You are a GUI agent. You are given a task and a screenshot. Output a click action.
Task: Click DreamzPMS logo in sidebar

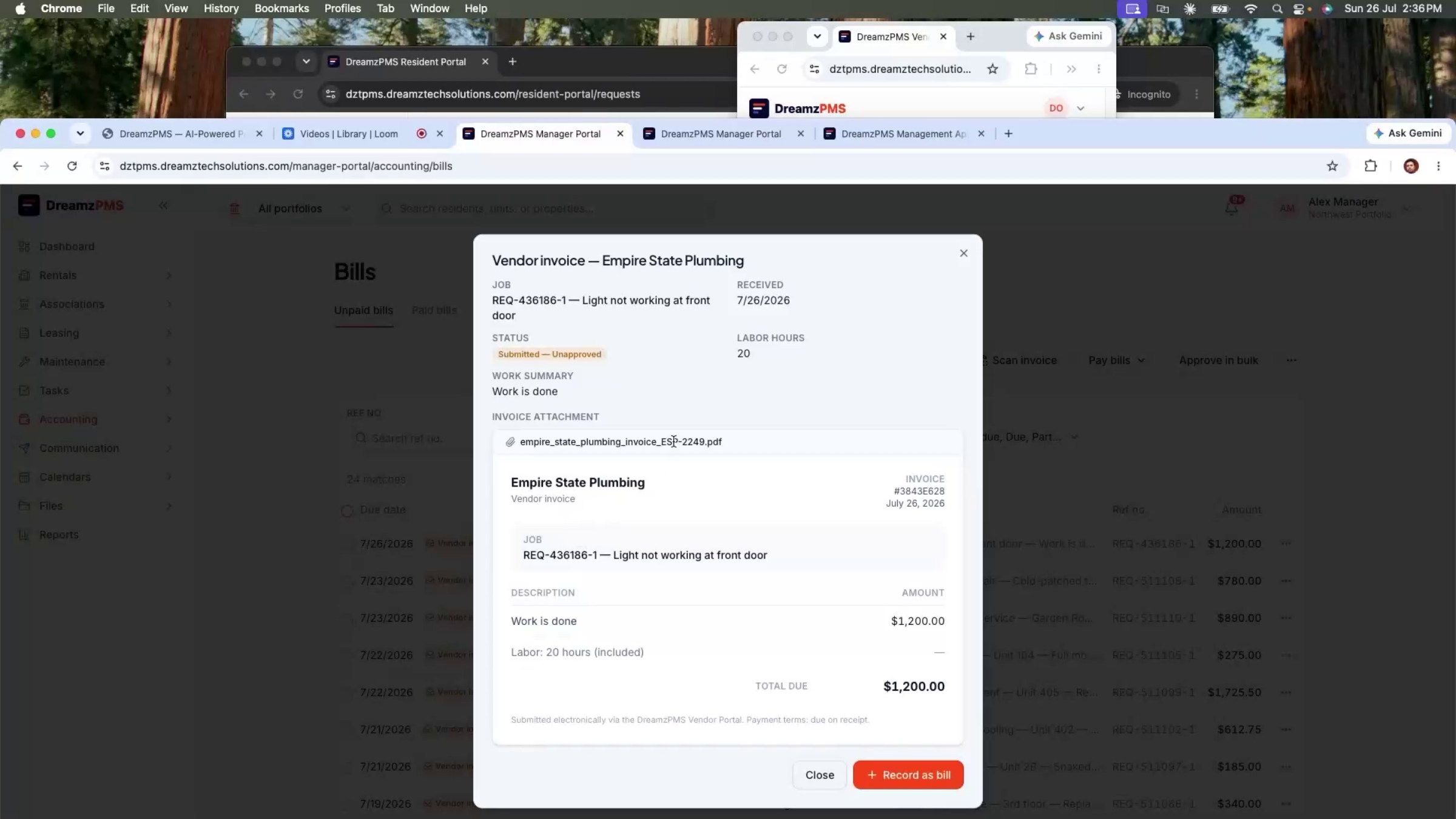(x=71, y=206)
